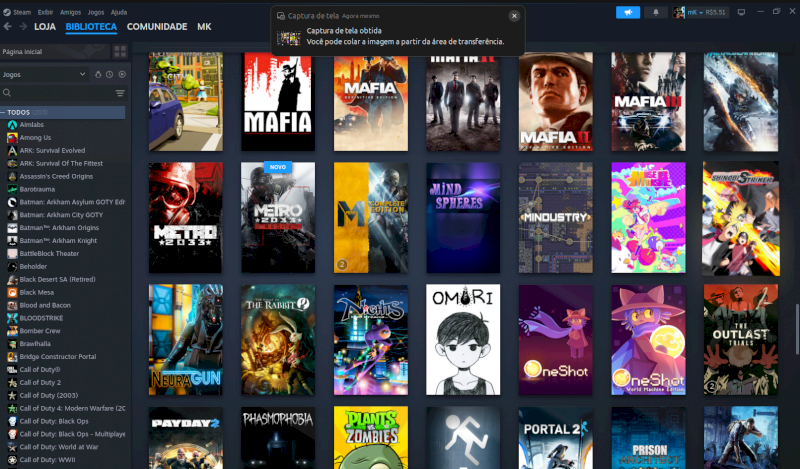
Task: Click the user avatar in top bar
Action: pos(679,12)
